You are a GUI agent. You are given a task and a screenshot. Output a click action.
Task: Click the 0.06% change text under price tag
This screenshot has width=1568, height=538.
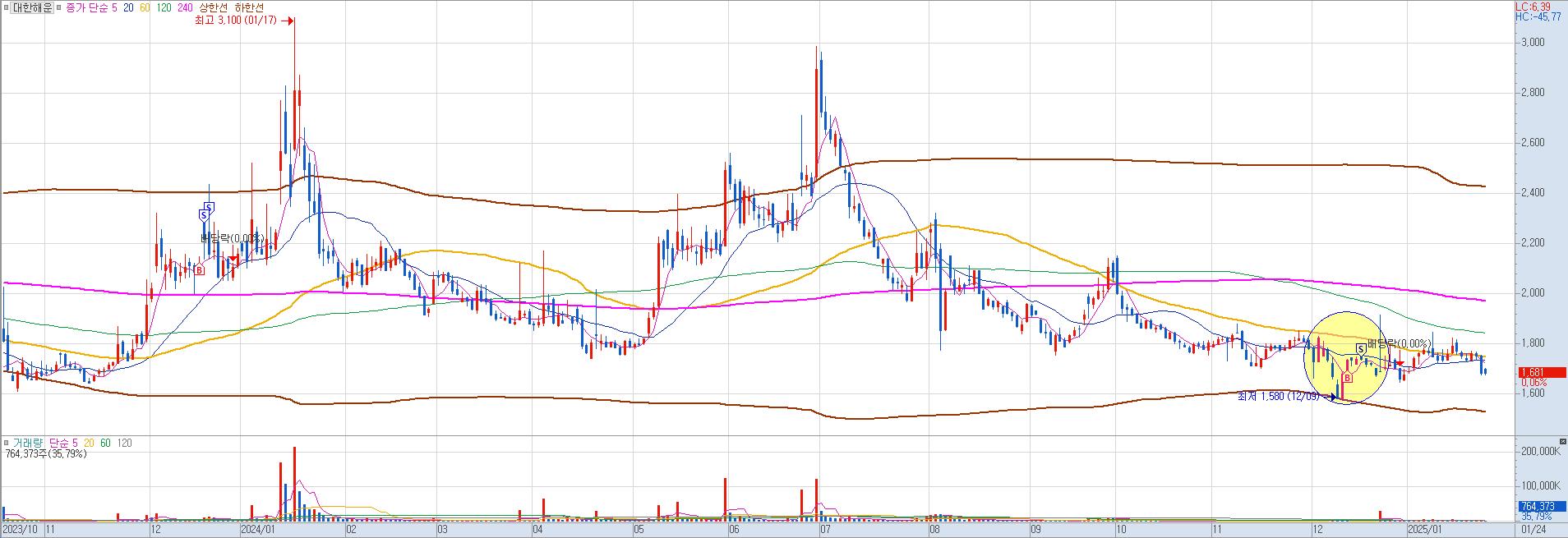1533,383
